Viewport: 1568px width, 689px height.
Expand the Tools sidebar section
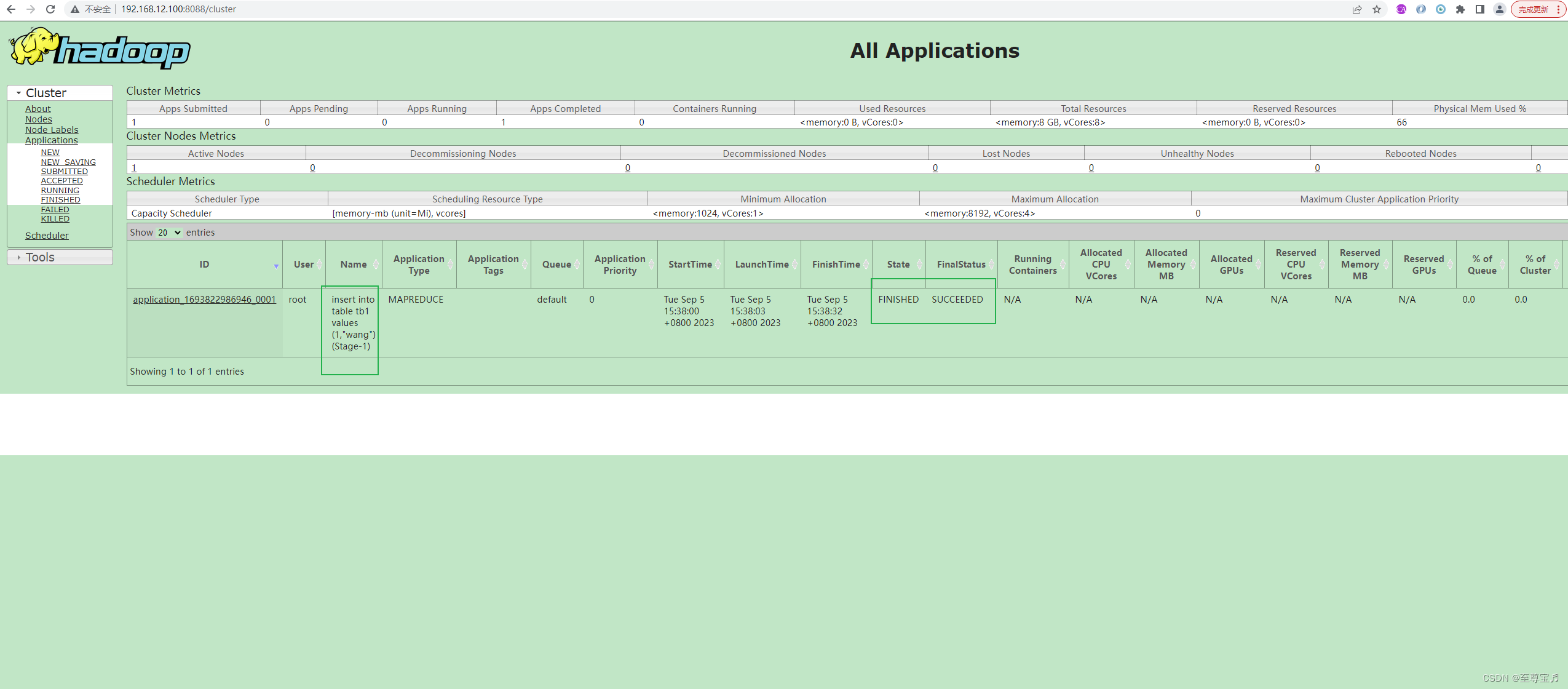click(40, 257)
